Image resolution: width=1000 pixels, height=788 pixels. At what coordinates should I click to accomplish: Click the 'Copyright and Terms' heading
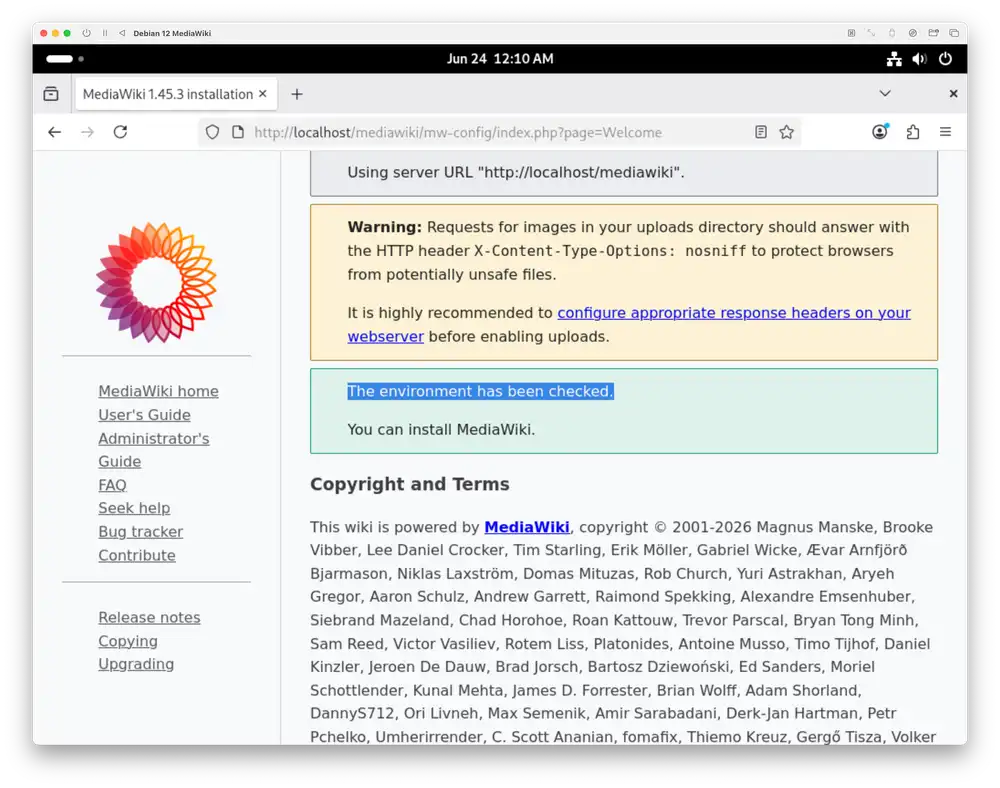[409, 484]
